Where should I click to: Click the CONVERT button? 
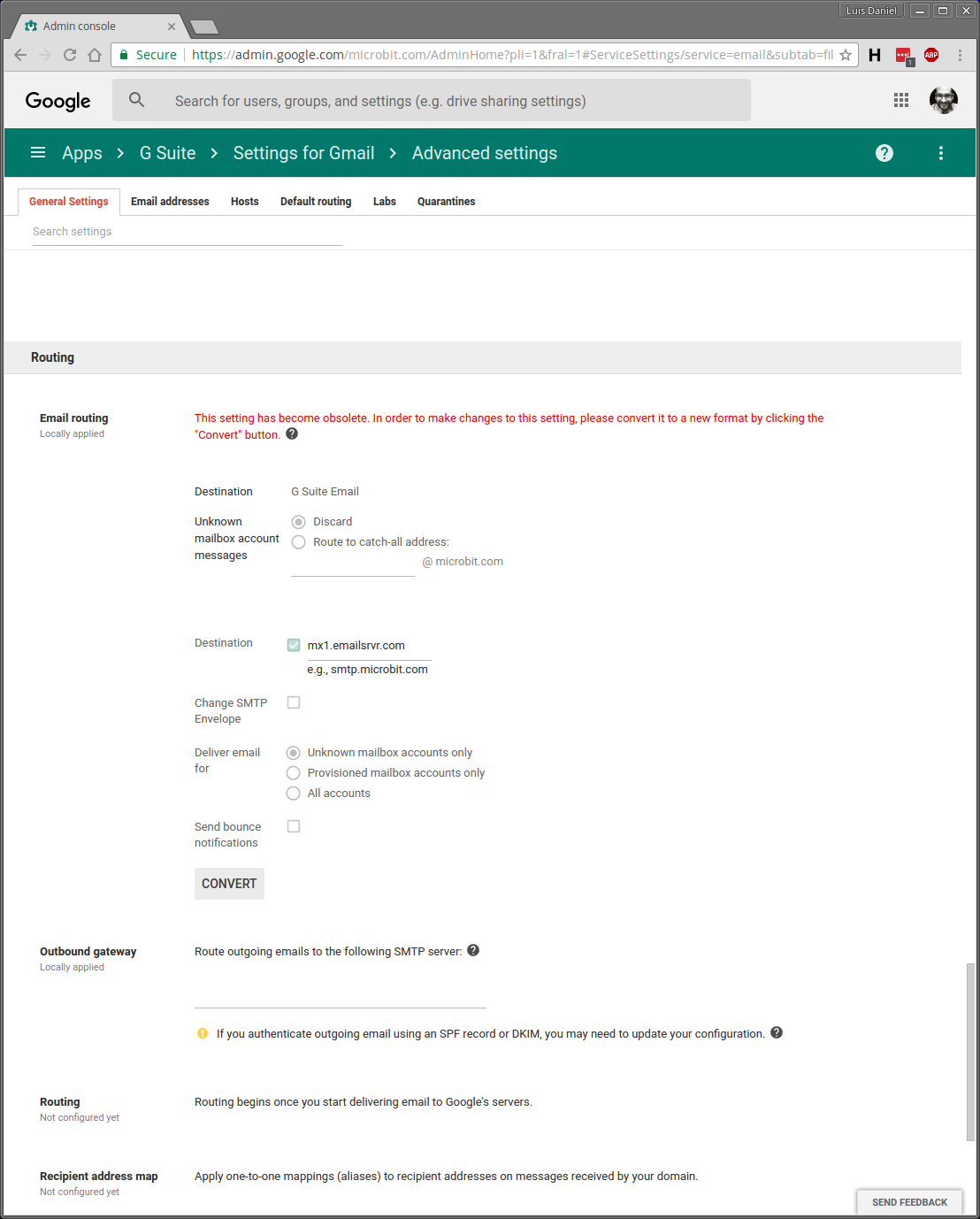[x=229, y=884]
